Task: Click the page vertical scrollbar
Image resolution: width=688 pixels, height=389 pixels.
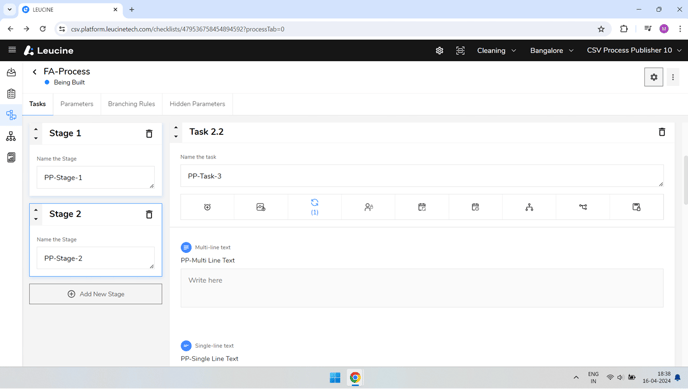Action: coord(685,180)
